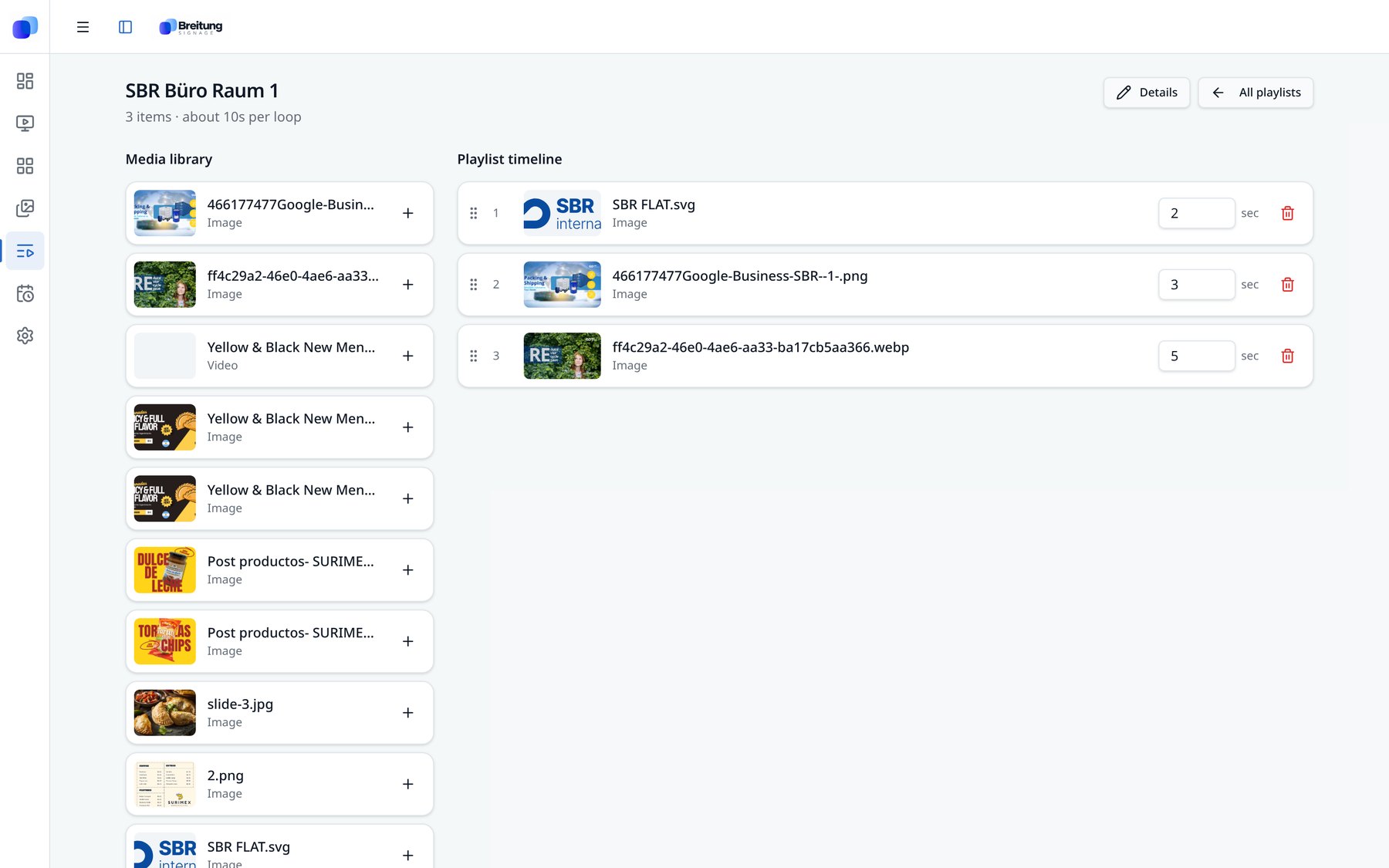Open the hamburger menu icon
The height and width of the screenshot is (868, 1389).
click(x=83, y=27)
